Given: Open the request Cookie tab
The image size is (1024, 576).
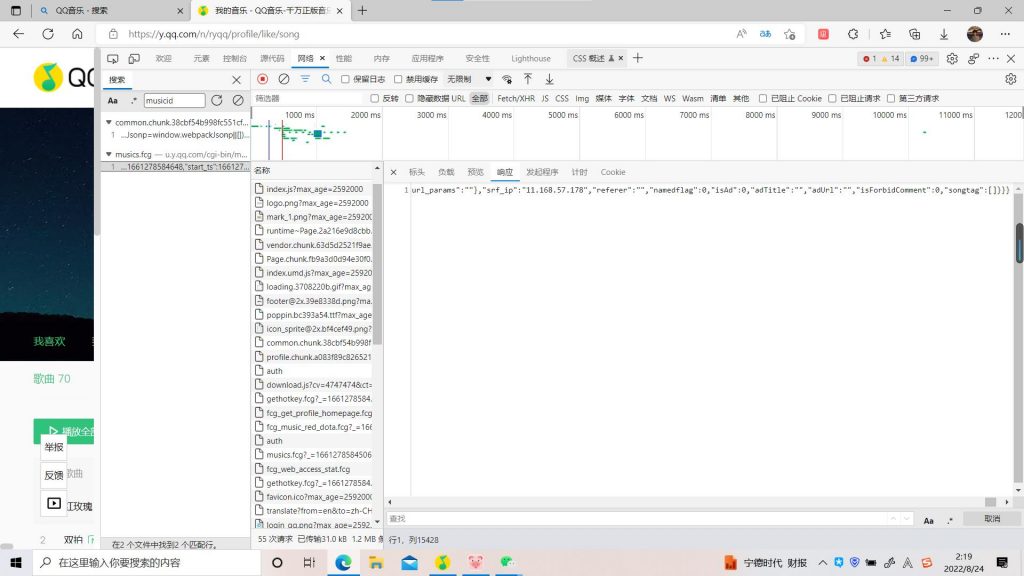Looking at the screenshot, I should pyautogui.click(x=613, y=172).
